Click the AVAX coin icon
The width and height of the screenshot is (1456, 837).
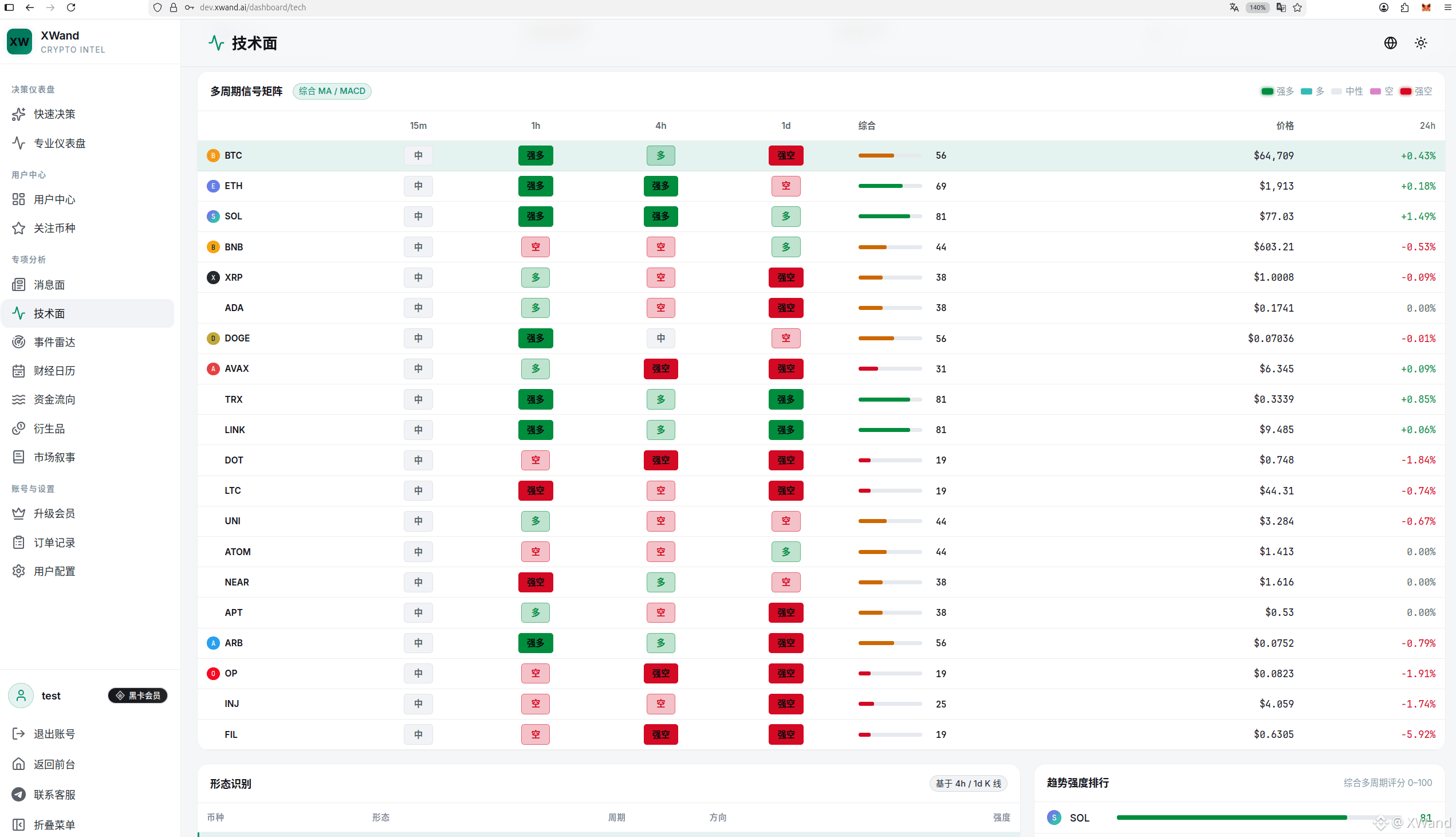click(213, 368)
